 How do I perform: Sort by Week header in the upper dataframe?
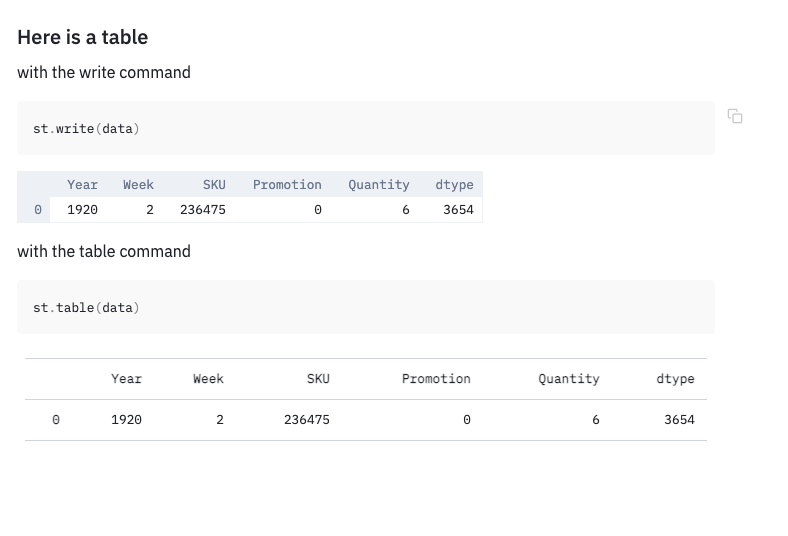[138, 185]
